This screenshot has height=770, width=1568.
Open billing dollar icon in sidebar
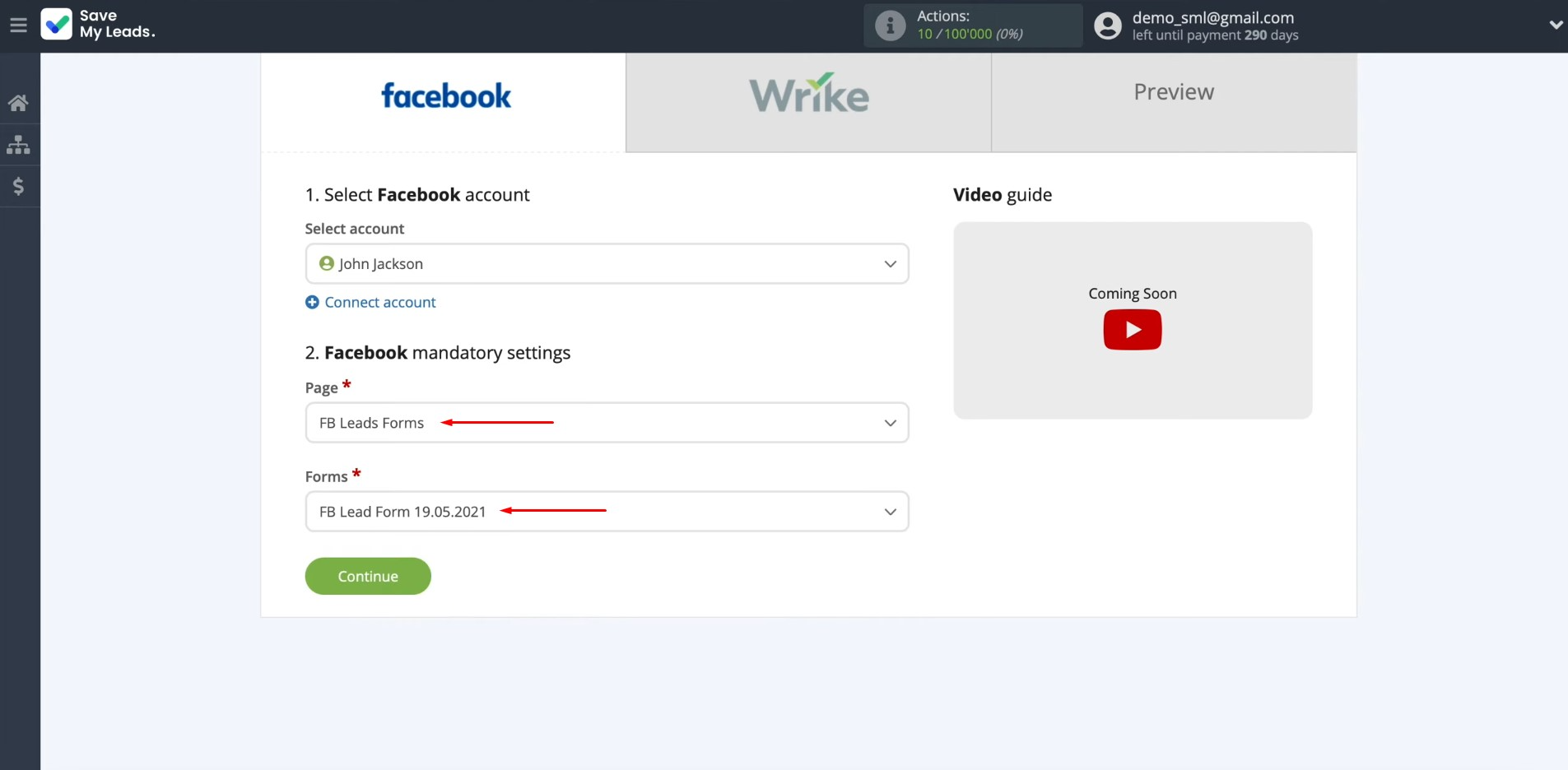point(18,187)
